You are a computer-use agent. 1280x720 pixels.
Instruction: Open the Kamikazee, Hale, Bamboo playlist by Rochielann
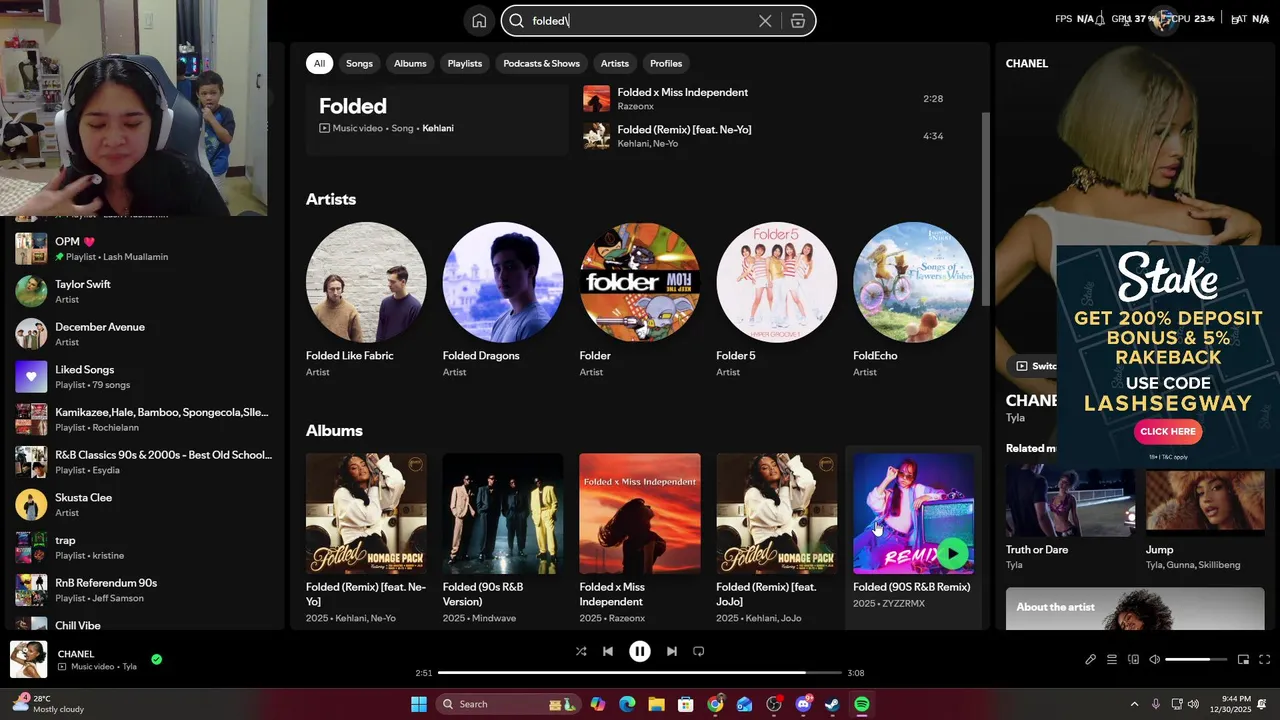144,419
